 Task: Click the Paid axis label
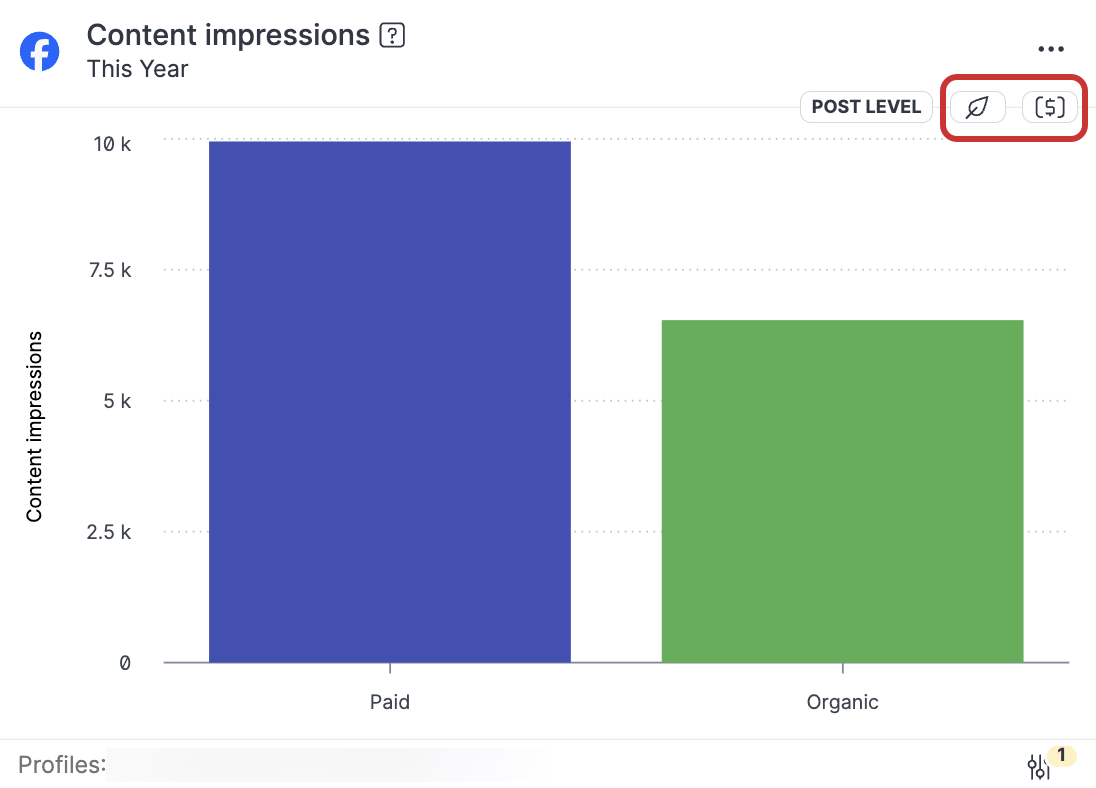coord(389,702)
